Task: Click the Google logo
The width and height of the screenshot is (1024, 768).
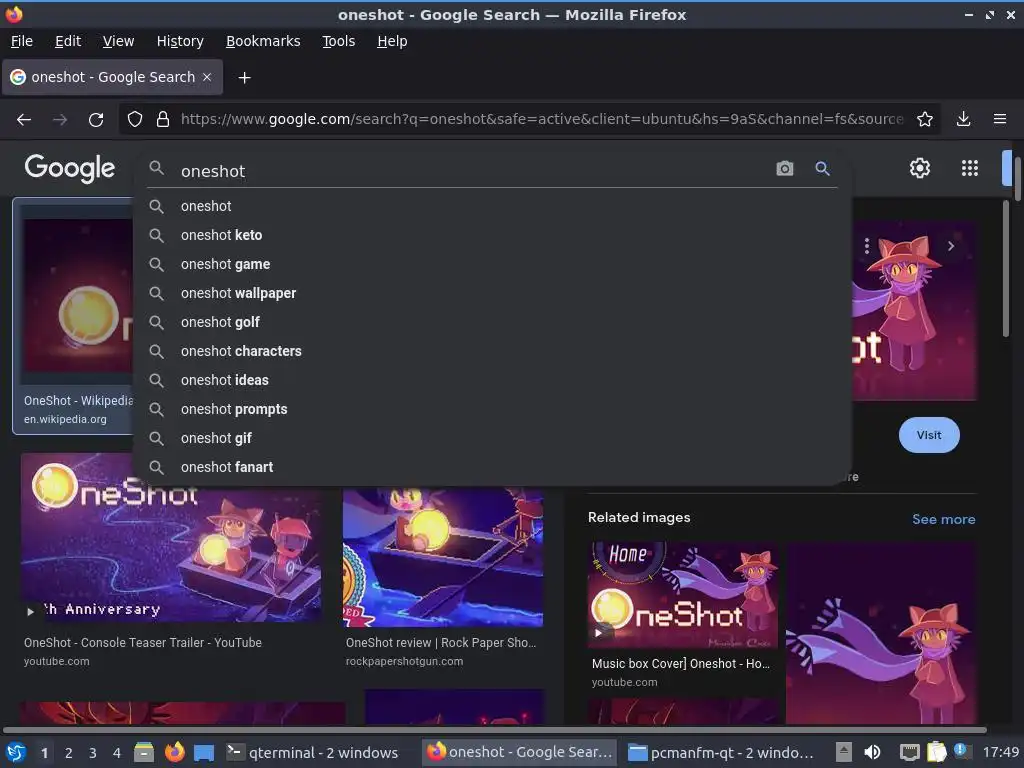Action: [70, 168]
